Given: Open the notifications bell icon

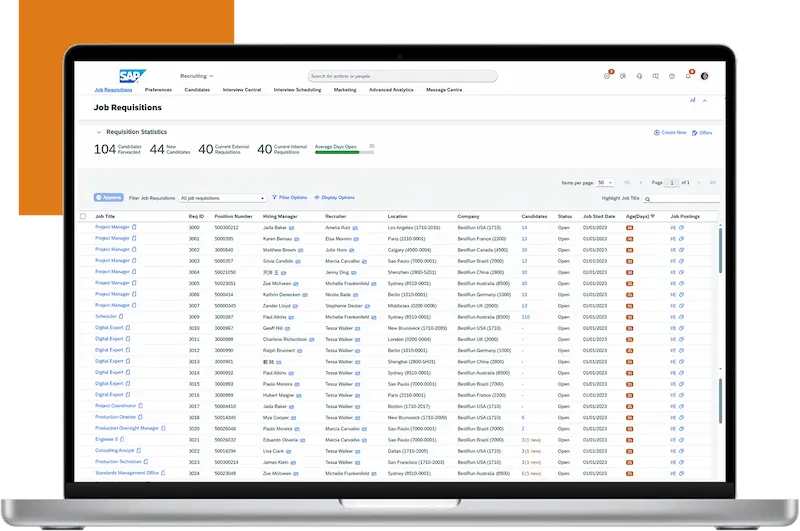Looking at the screenshot, I should pos(688,75).
